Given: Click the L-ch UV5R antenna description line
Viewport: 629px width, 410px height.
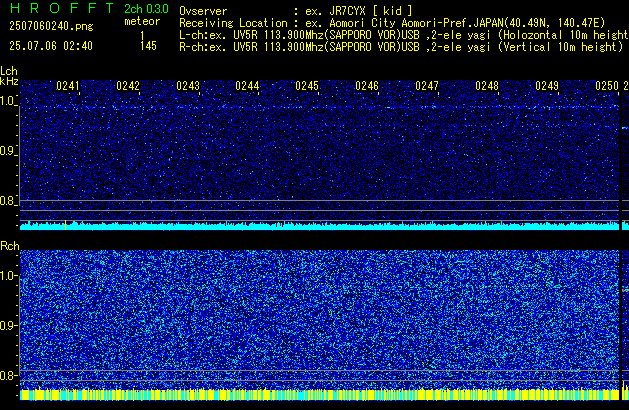Looking at the screenshot, I should [404, 35].
